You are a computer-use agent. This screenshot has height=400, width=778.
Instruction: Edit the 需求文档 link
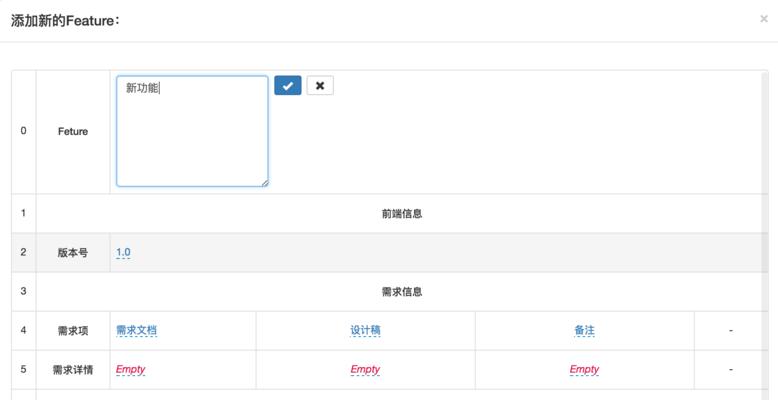pyautogui.click(x=136, y=330)
